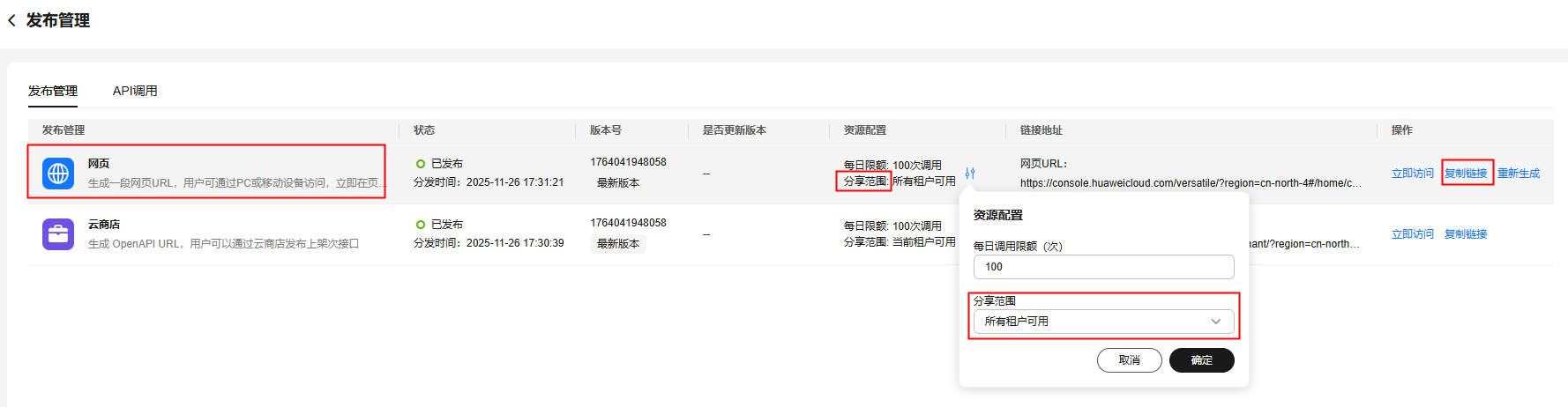Image resolution: width=1568 pixels, height=407 pixels.
Task: Click the 取消 button
Action: pos(1129,360)
